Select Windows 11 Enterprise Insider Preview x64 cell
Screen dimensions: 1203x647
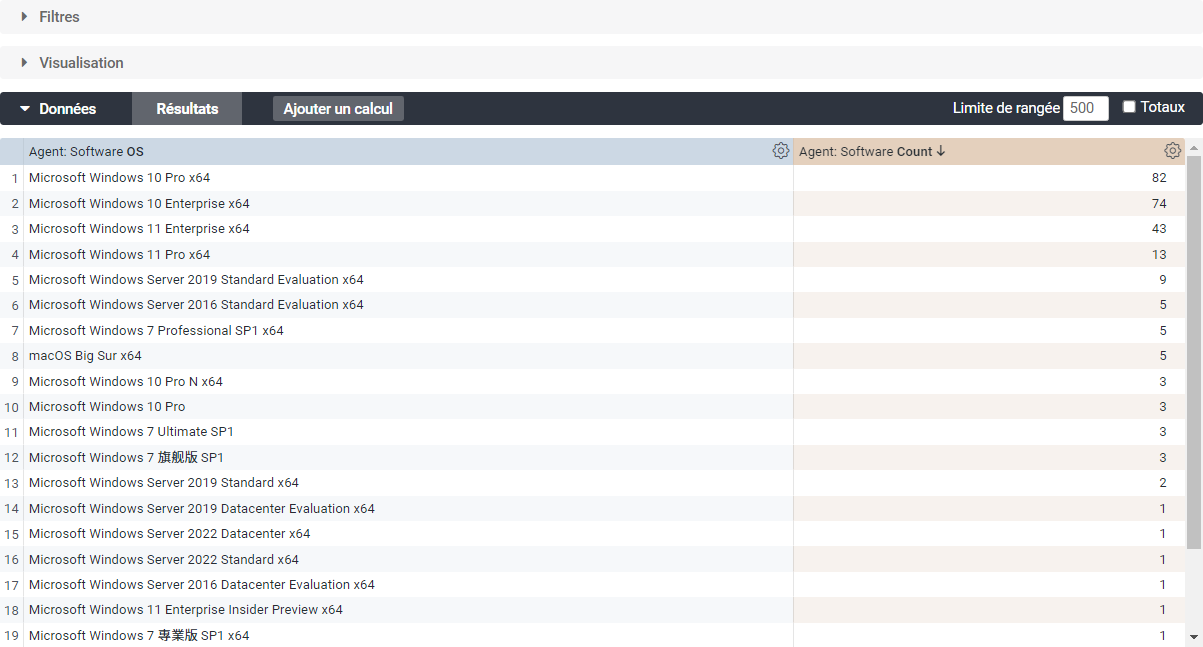(408, 610)
